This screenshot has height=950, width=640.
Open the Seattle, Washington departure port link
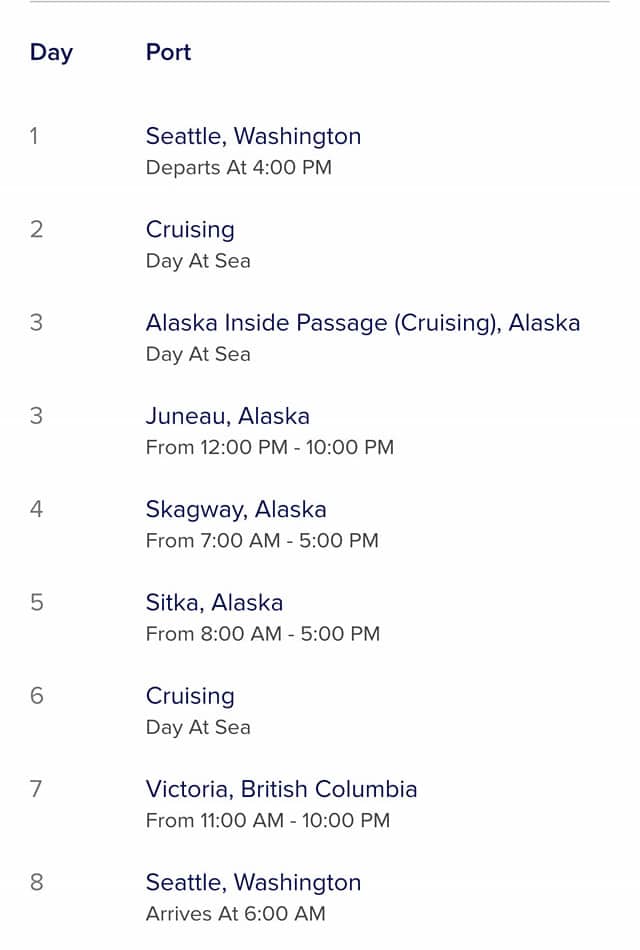coord(253,136)
